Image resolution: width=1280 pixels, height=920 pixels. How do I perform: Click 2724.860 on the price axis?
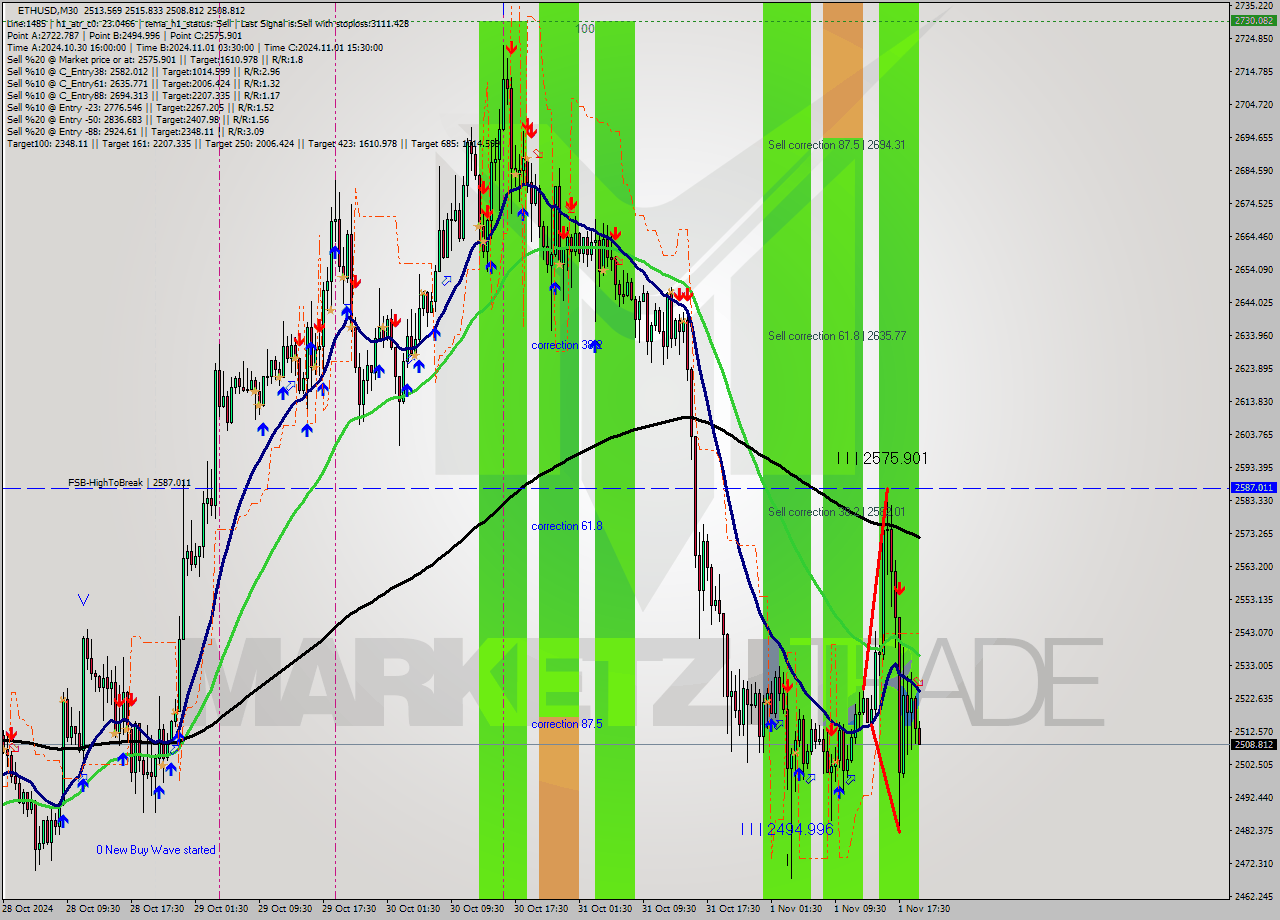[1253, 39]
